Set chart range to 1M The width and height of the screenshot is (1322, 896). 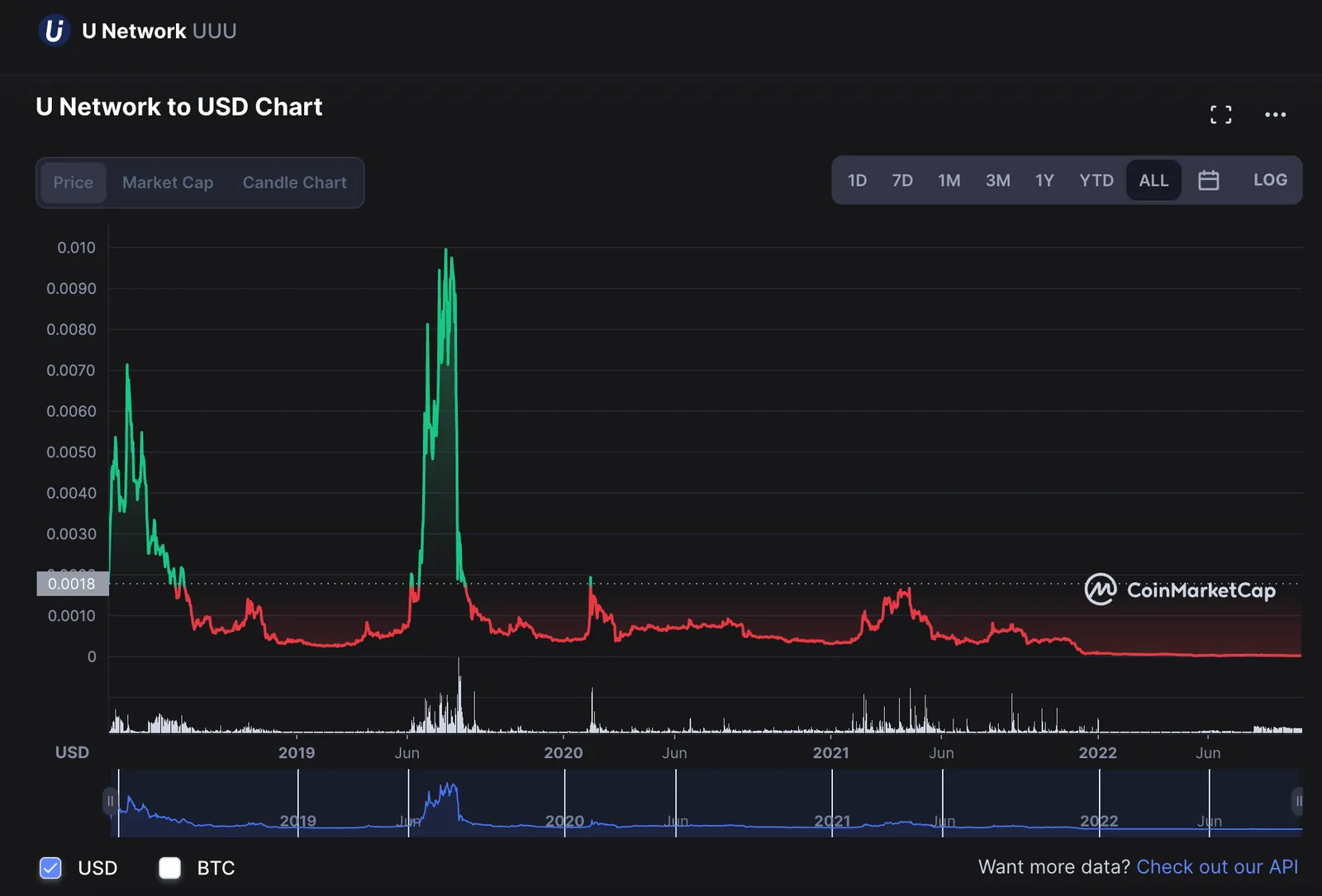949,180
